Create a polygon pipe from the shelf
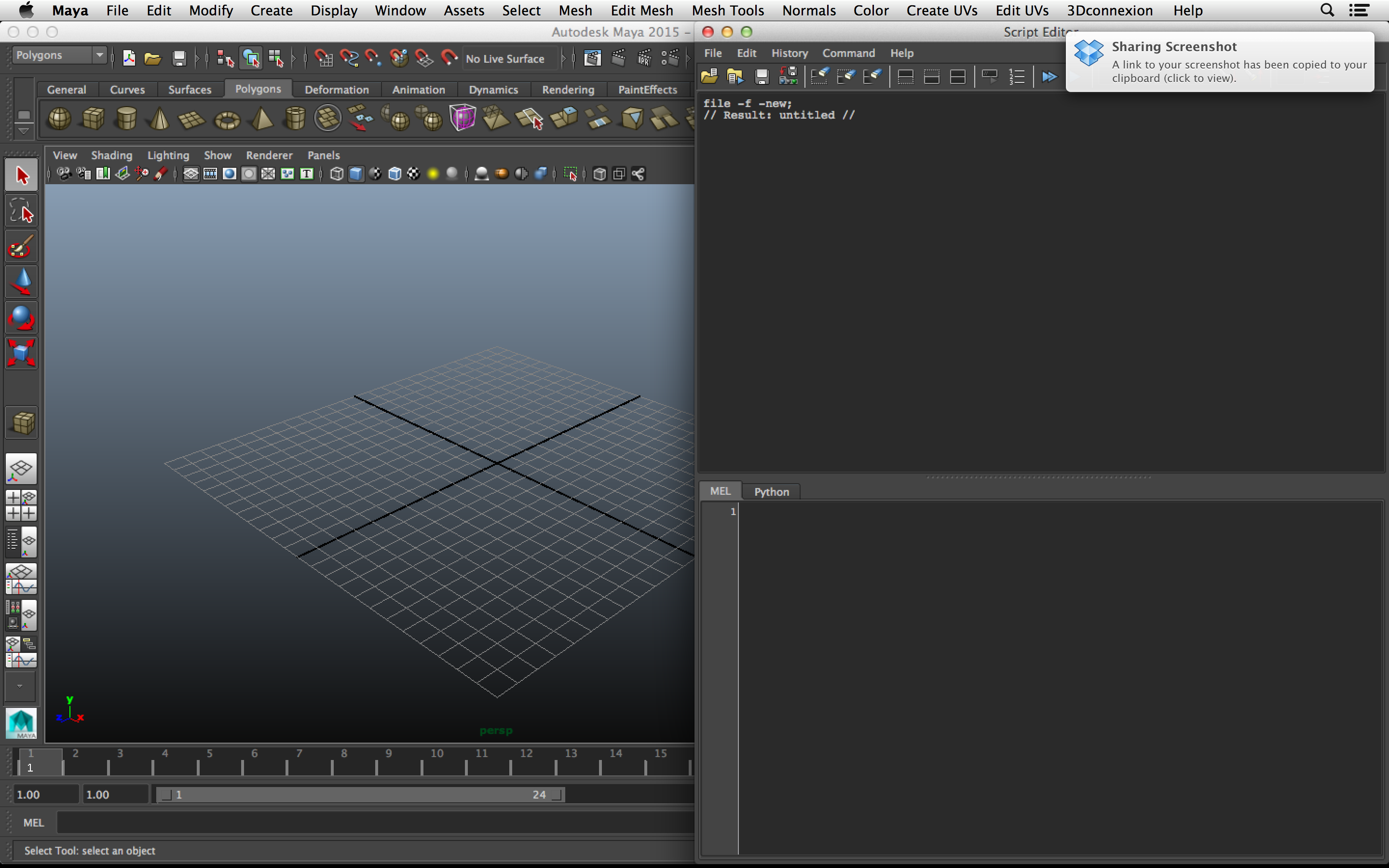 pyautogui.click(x=295, y=119)
